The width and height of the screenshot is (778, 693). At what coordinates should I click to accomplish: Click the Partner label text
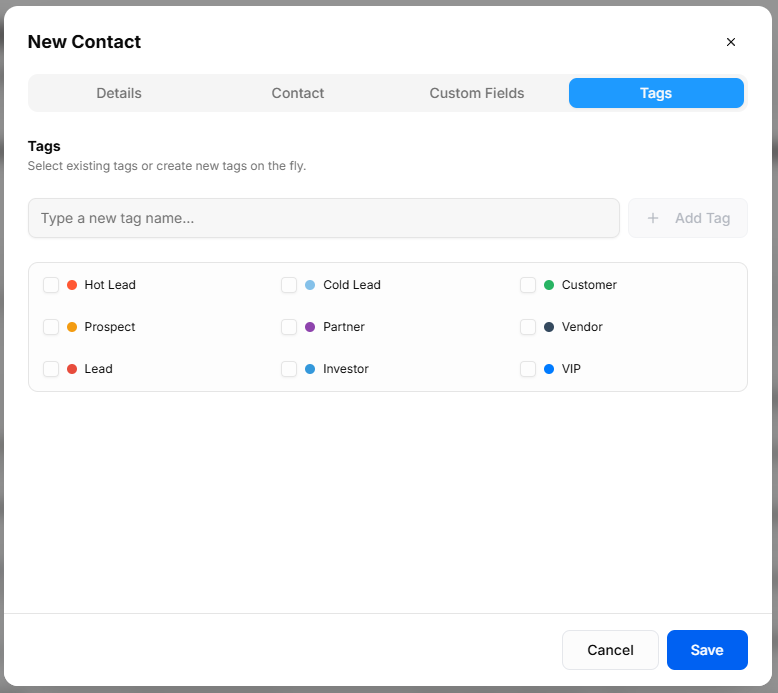click(344, 327)
